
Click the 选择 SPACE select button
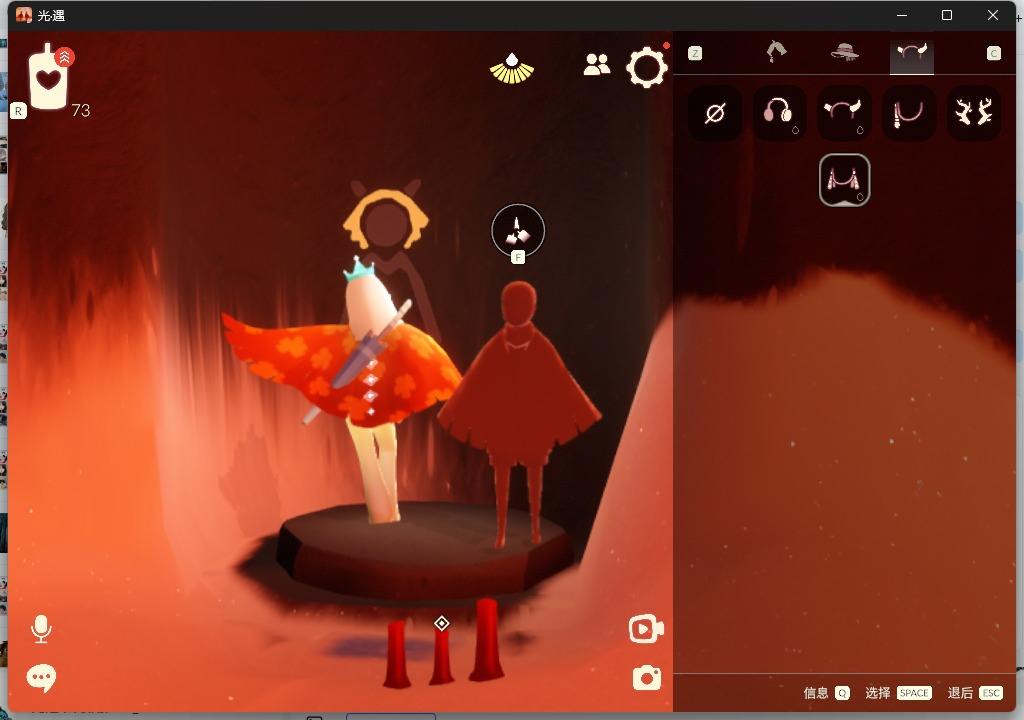[x=898, y=693]
